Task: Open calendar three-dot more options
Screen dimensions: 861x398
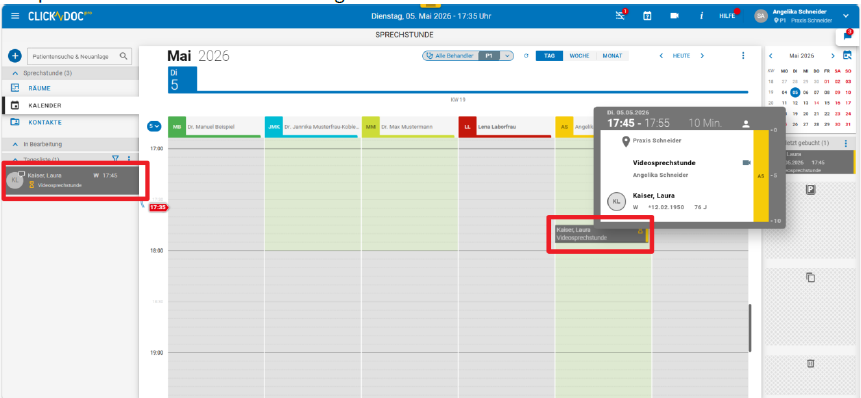Action: point(743,55)
